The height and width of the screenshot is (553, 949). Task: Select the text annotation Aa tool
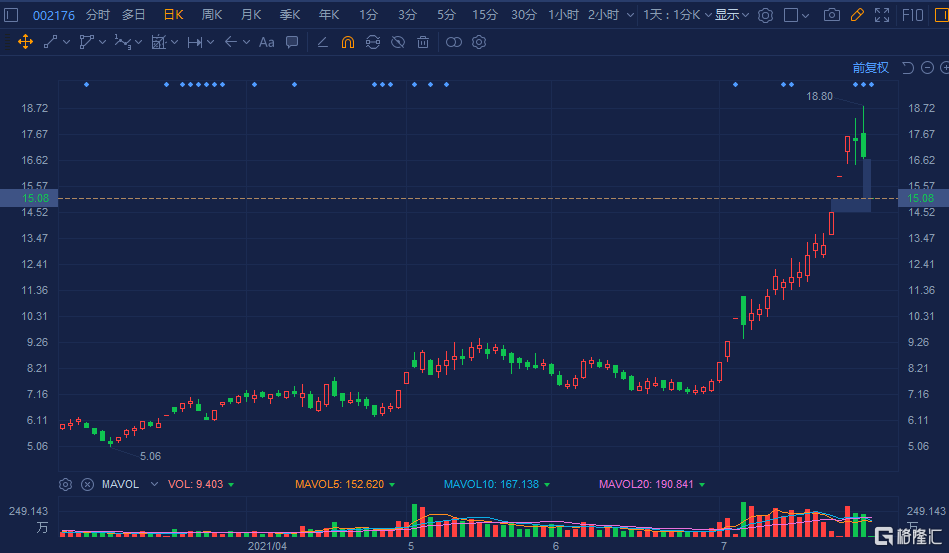point(266,42)
